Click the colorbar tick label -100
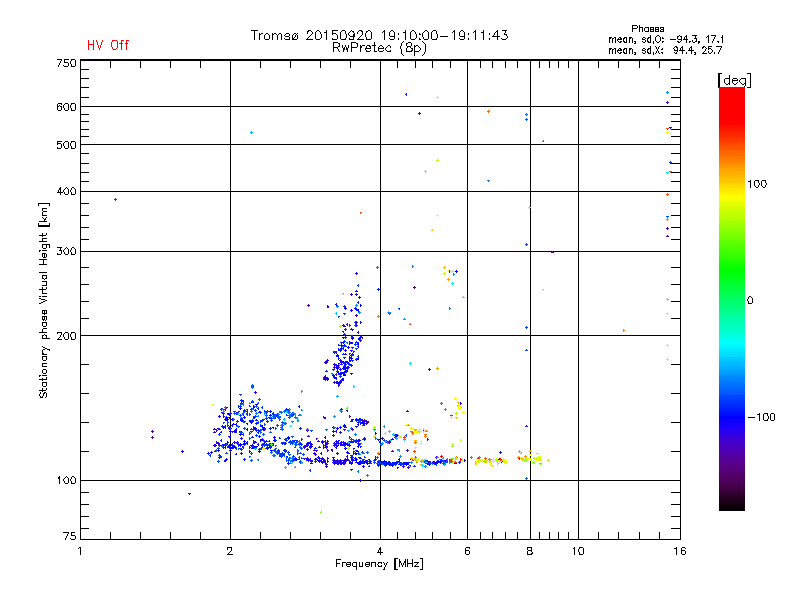The height and width of the screenshot is (600, 800). pyautogui.click(x=761, y=417)
